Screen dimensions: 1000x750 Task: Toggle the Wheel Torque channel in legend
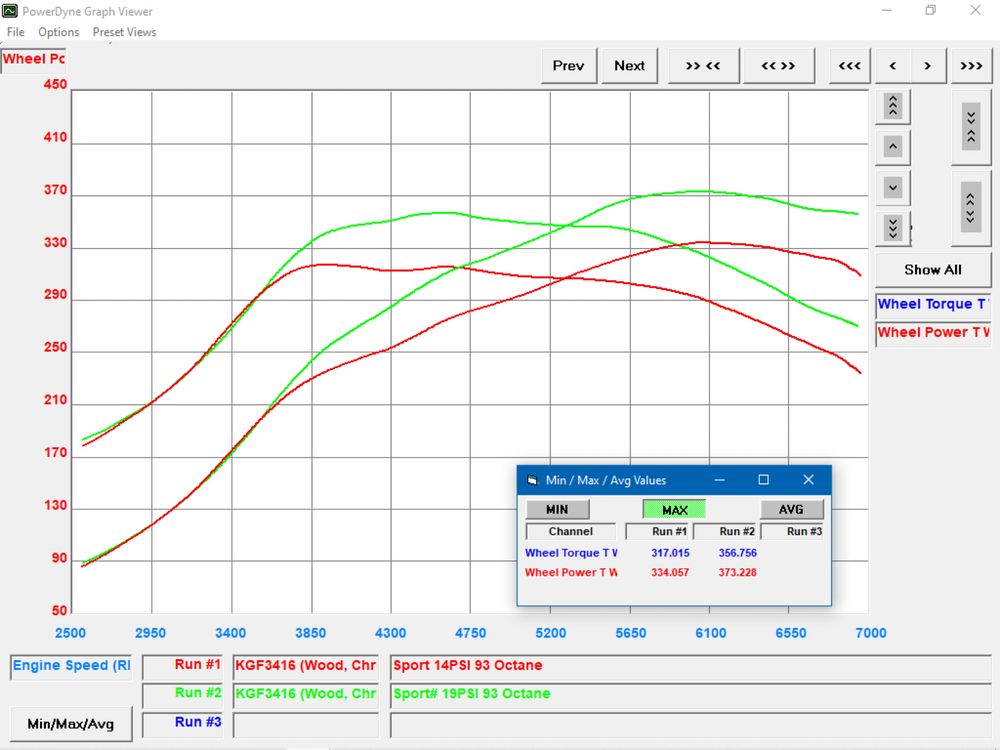[x=933, y=304]
